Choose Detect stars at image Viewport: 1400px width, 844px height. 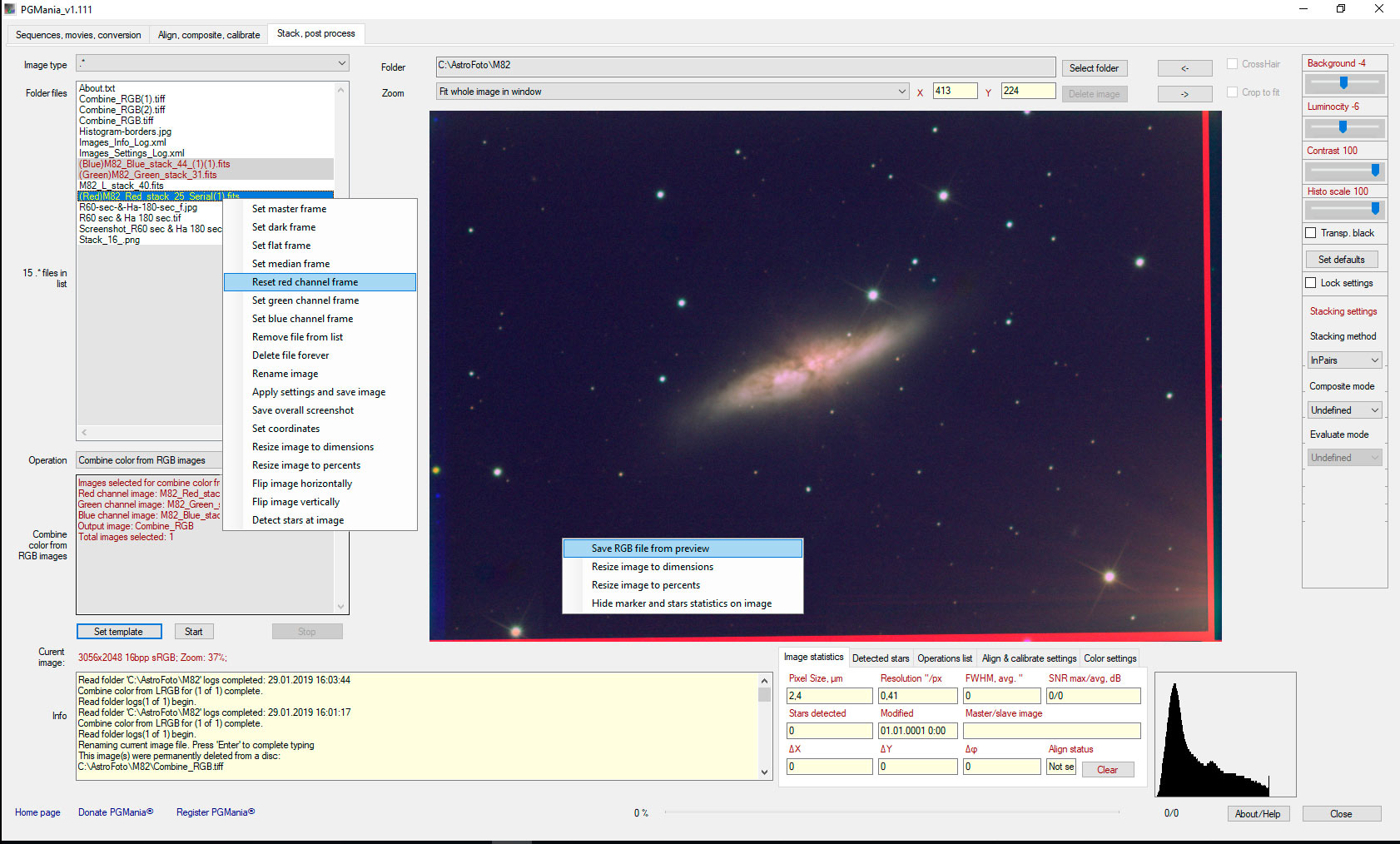[x=320, y=520]
